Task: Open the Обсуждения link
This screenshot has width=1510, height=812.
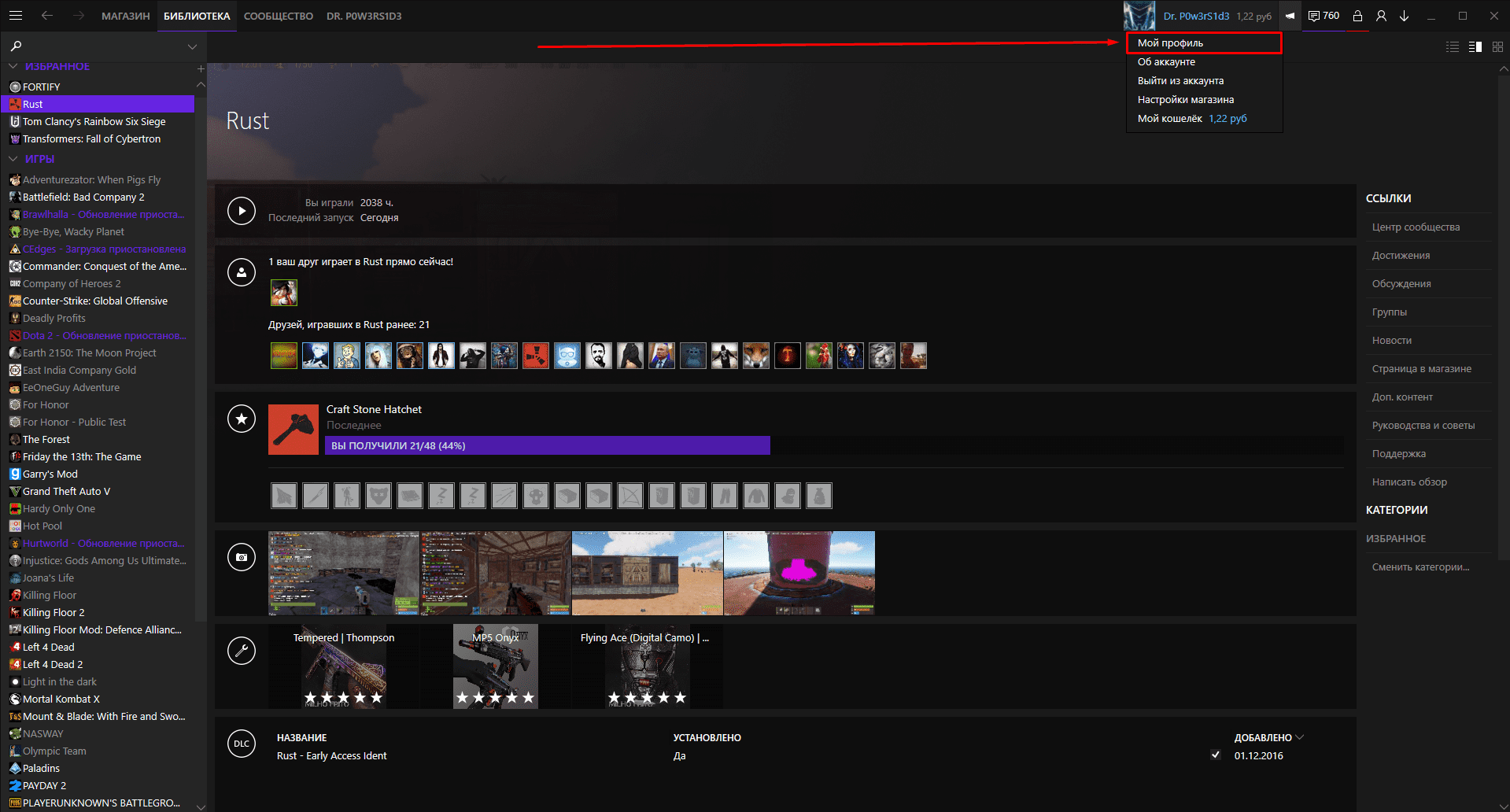Action: pos(1401,284)
